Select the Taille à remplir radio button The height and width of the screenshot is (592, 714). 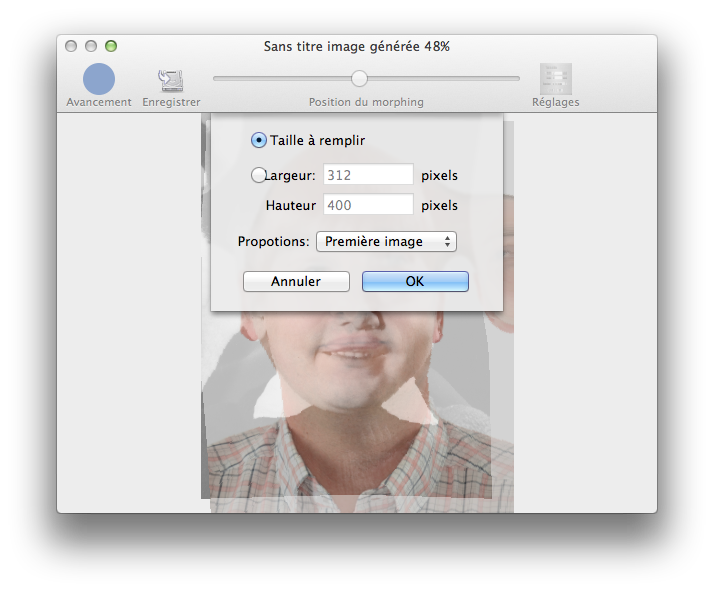tap(259, 140)
